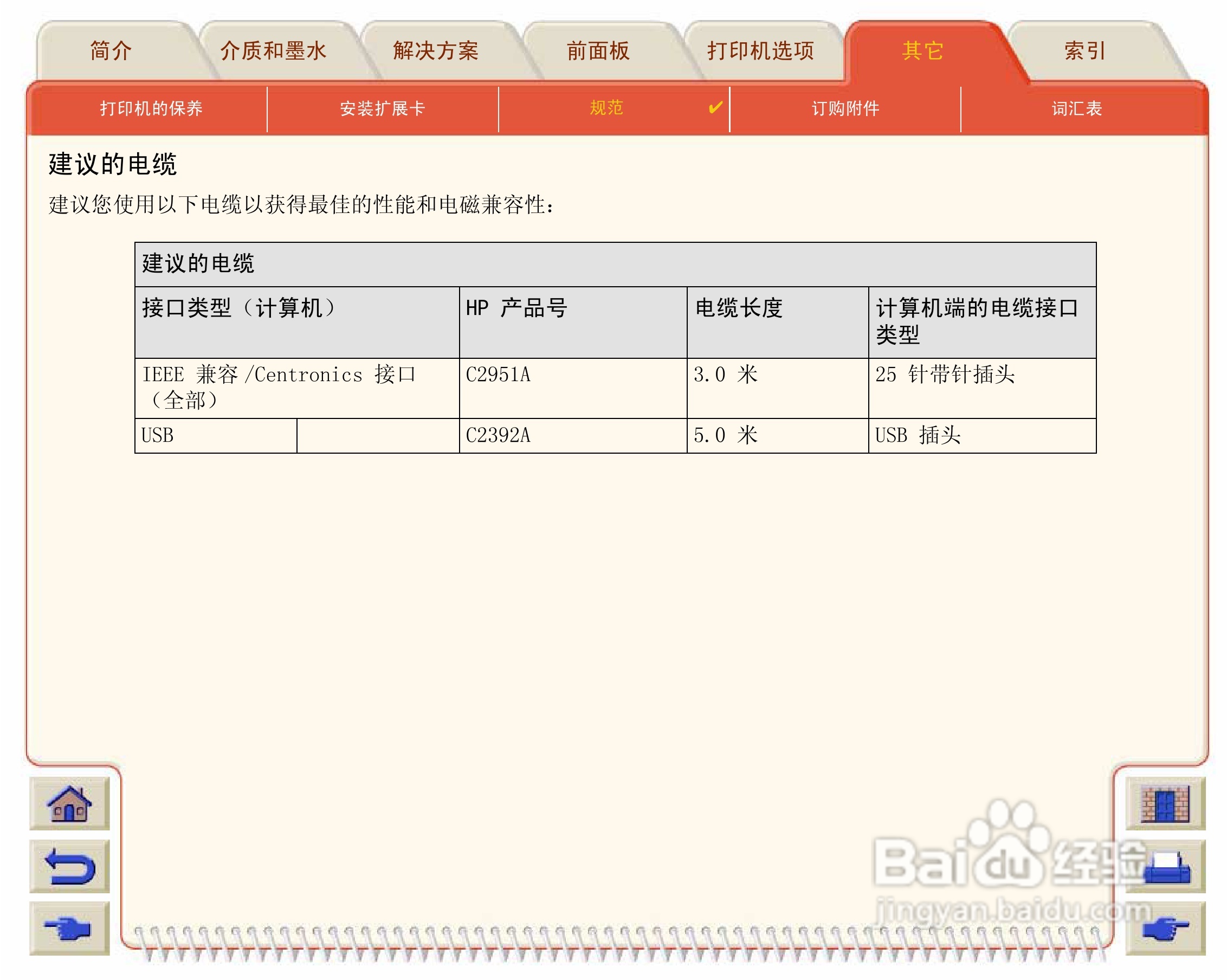The height and width of the screenshot is (980, 1227).
Task: Click the home house icon
Action: pyautogui.click(x=69, y=803)
